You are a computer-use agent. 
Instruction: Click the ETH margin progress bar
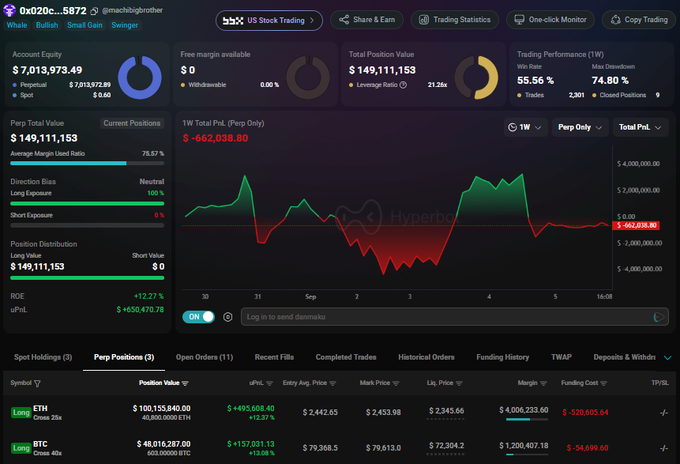click(x=527, y=419)
